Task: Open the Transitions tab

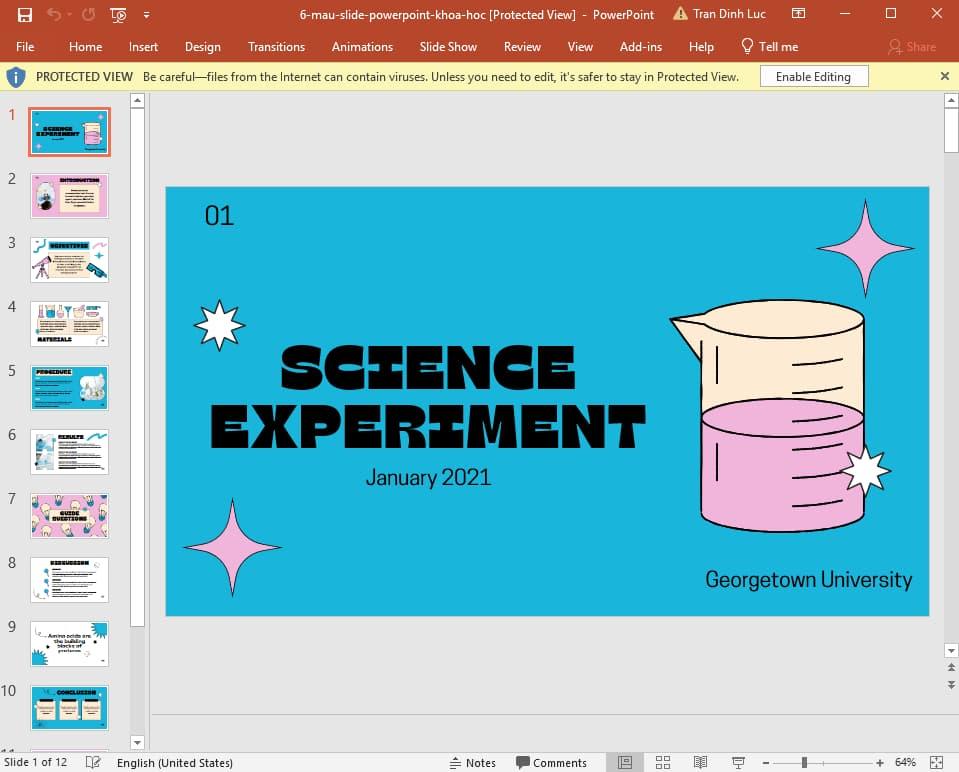Action: 276,46
